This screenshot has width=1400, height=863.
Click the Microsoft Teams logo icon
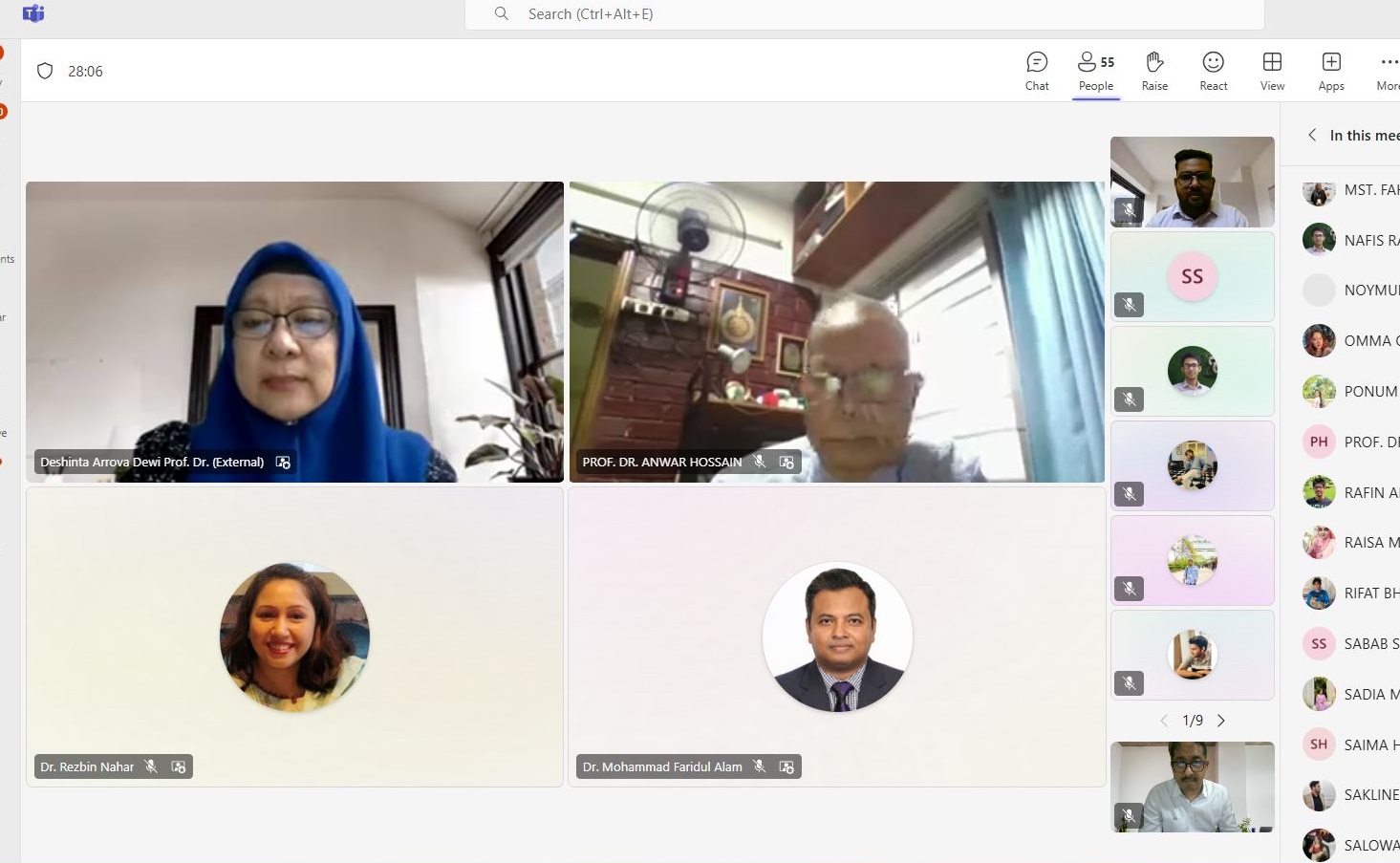coord(33,13)
